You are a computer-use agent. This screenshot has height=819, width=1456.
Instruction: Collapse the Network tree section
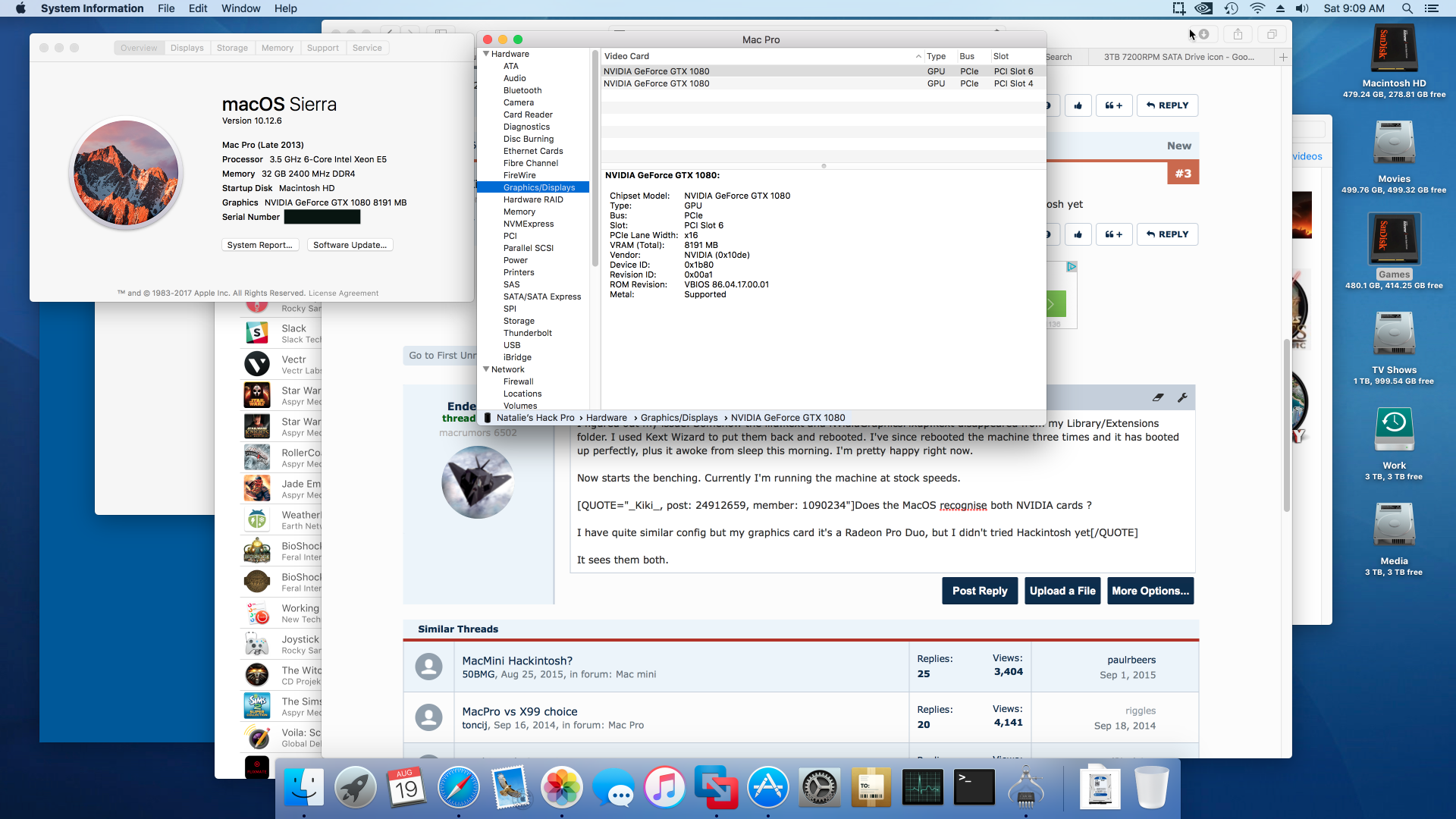point(486,369)
